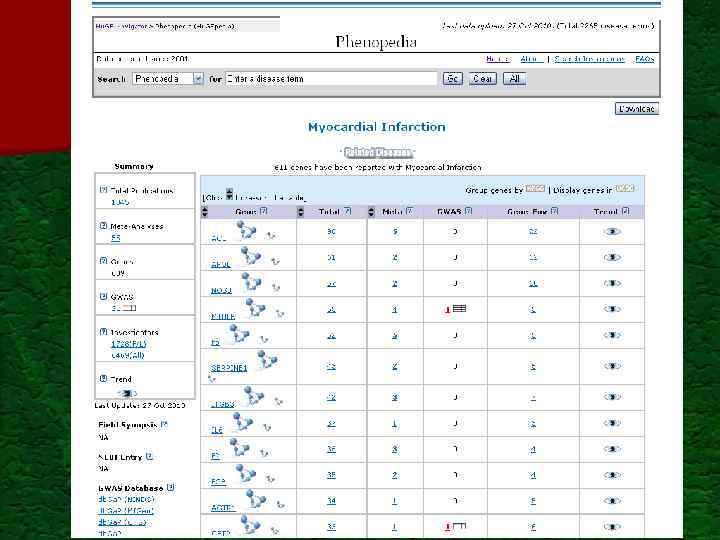Open gene network icon in IL6 row

(242, 421)
